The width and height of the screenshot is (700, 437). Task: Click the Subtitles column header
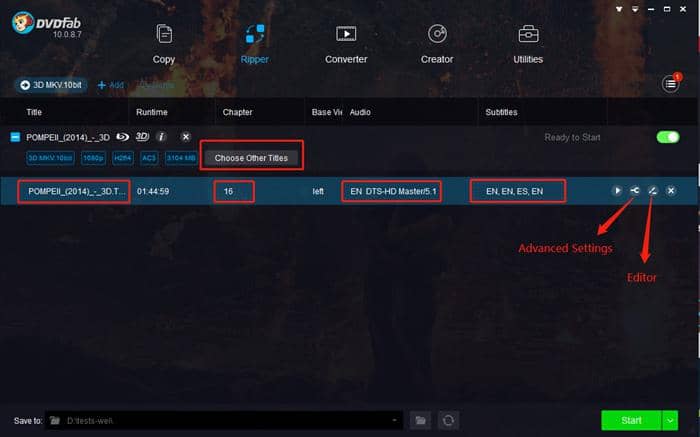tap(501, 112)
